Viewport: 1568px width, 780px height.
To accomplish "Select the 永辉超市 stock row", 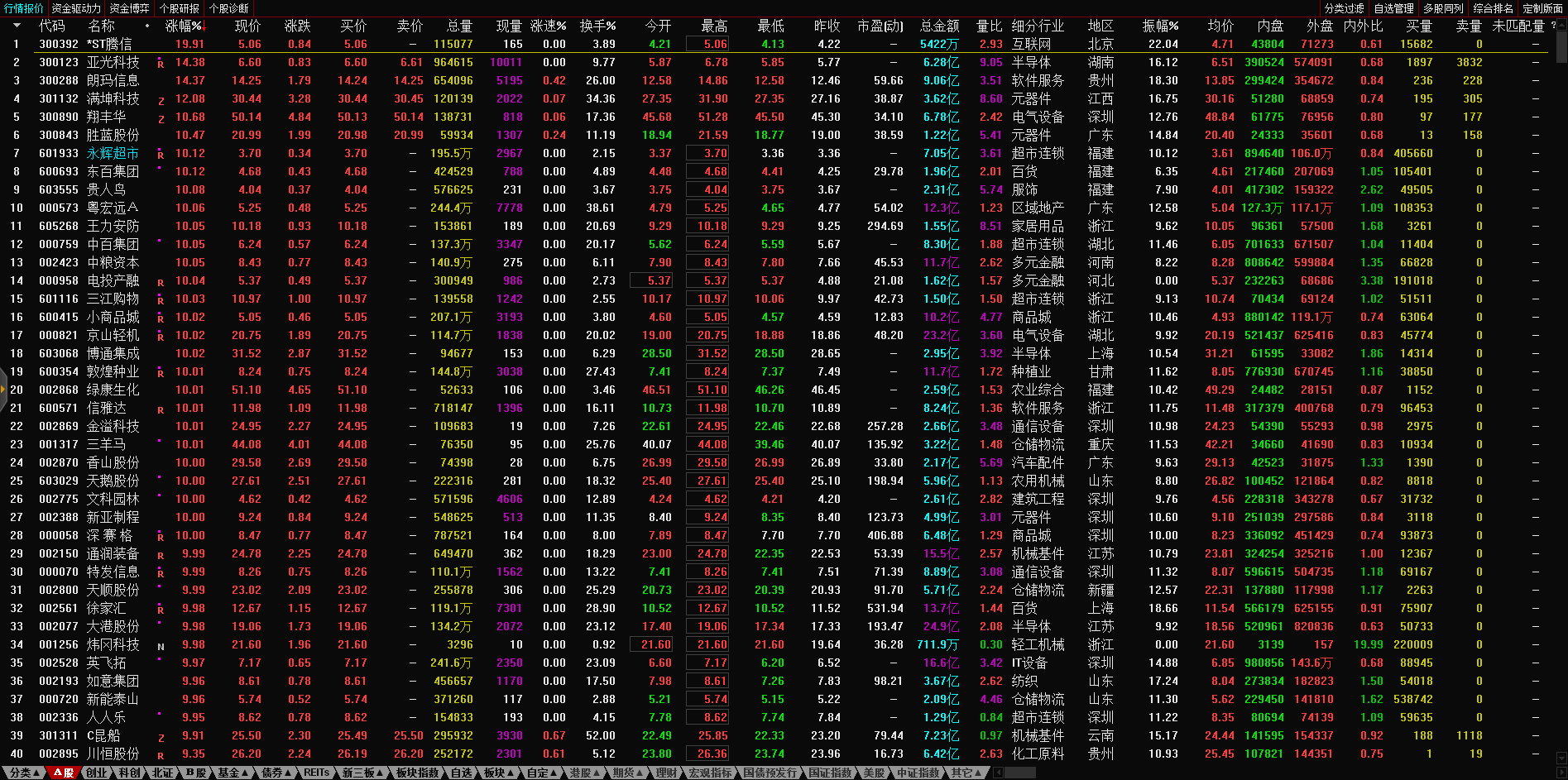I will click(x=113, y=153).
